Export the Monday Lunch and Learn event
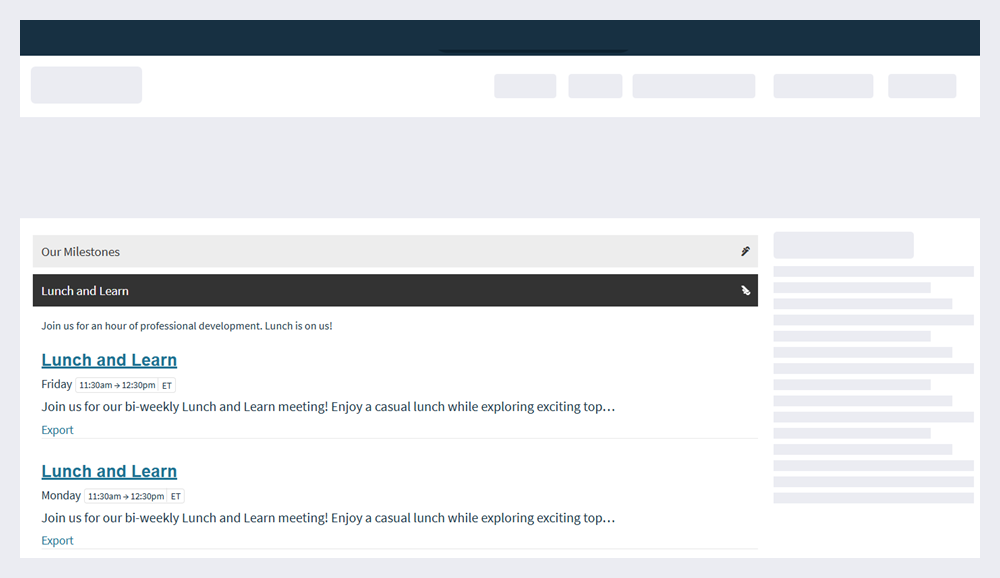The height and width of the screenshot is (578, 1000). [57, 540]
